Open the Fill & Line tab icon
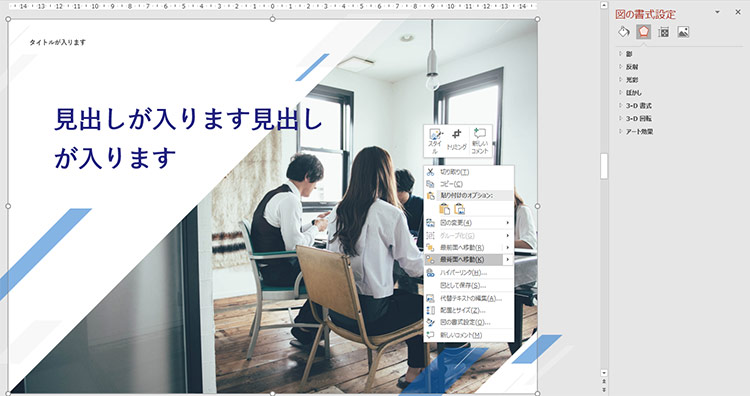This screenshot has width=750, height=396. pyautogui.click(x=623, y=32)
